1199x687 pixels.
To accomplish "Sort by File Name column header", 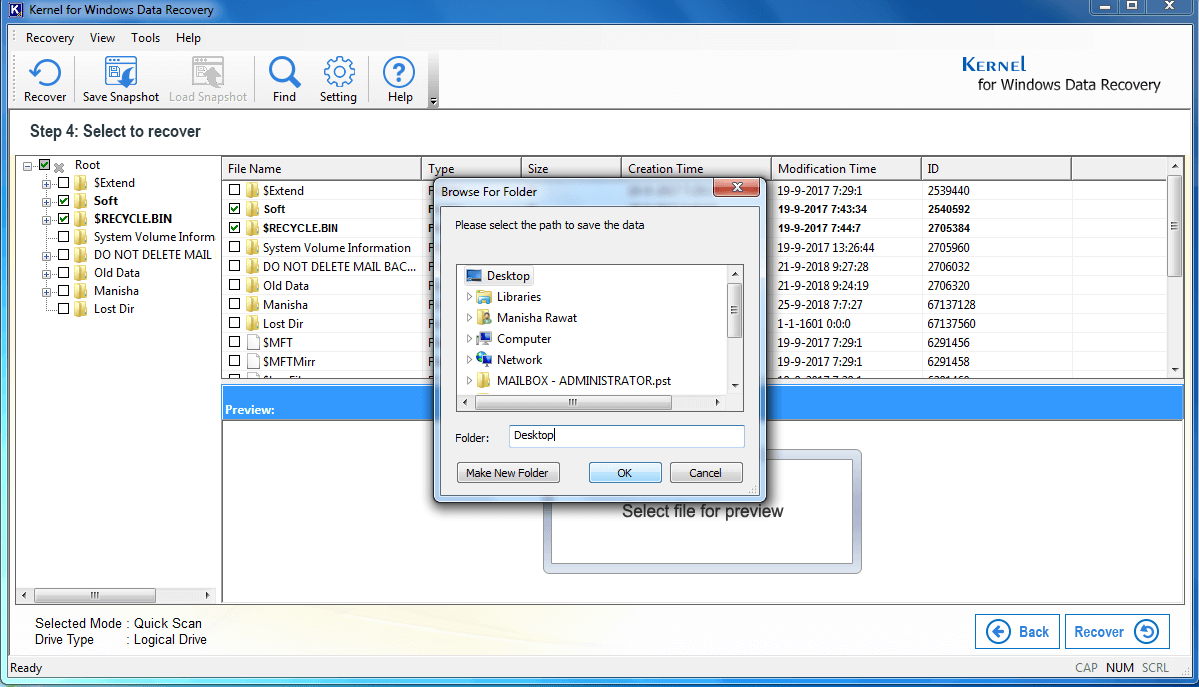I will click(x=321, y=168).
